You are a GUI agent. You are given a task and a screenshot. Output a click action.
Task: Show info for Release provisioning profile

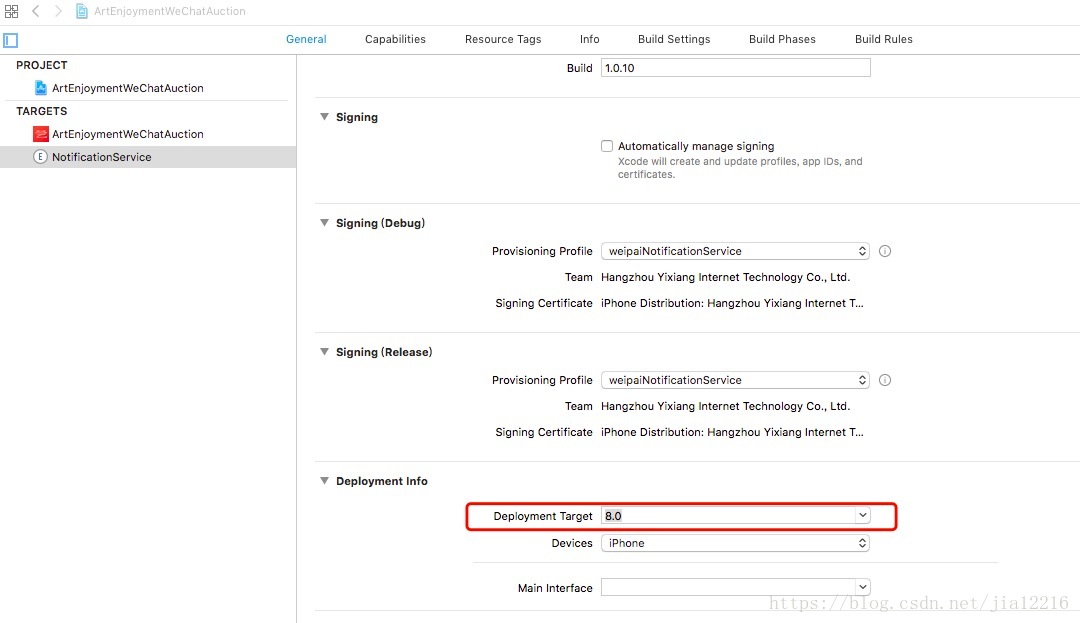pyautogui.click(x=885, y=380)
